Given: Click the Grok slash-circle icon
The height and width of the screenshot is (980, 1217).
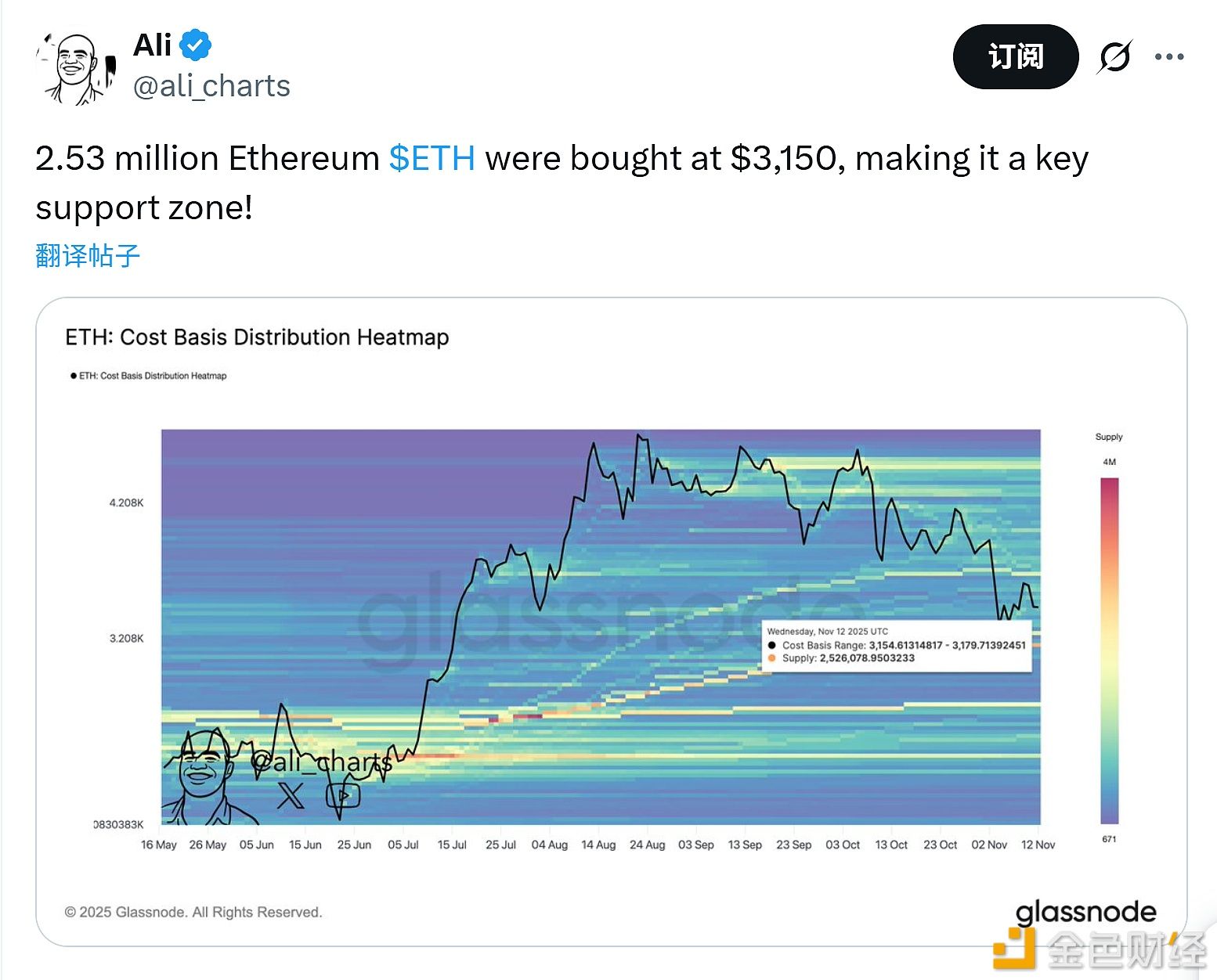Looking at the screenshot, I should tap(1114, 57).
